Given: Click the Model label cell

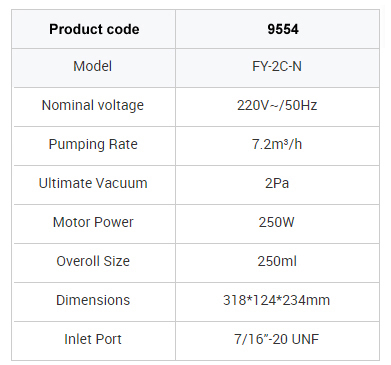Looking at the screenshot, I should tap(93, 66).
